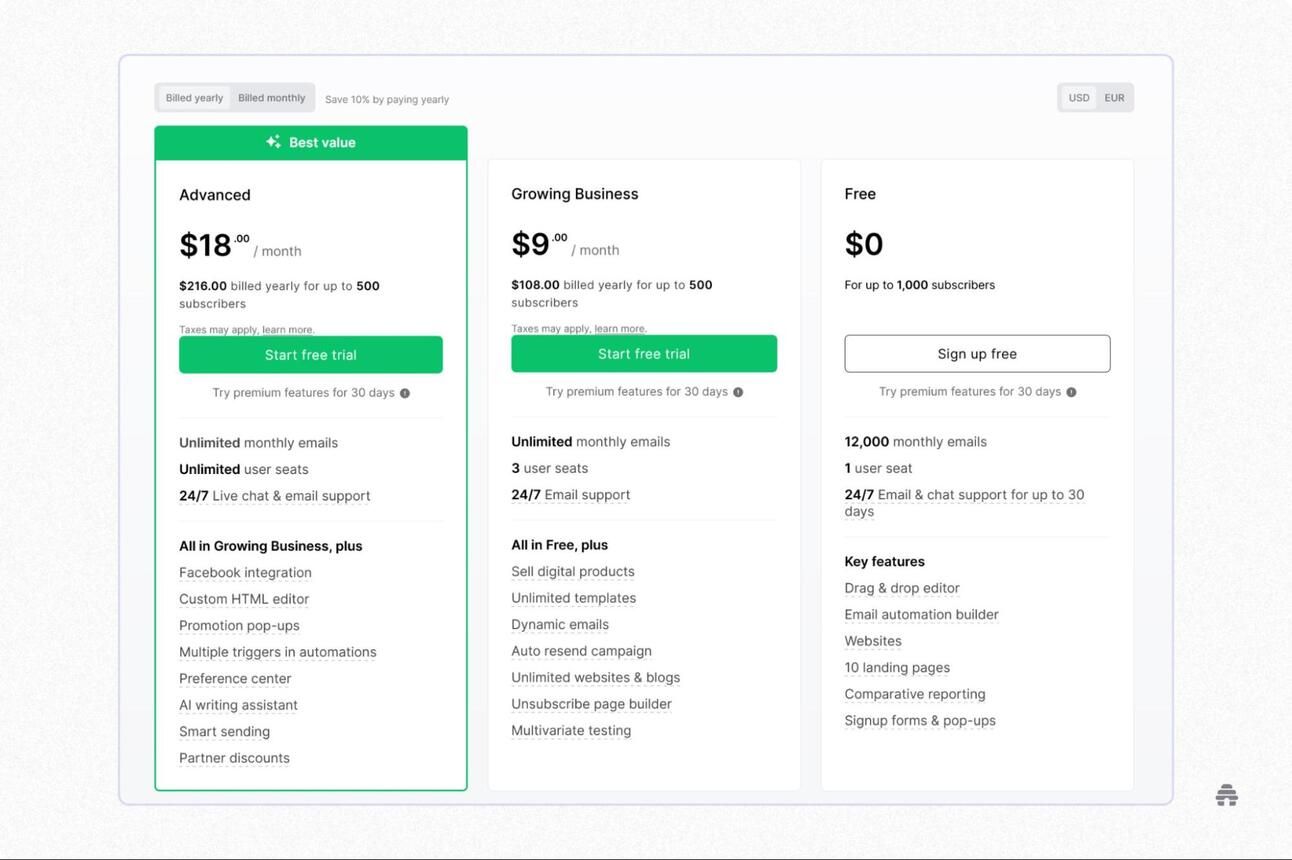
Task: Click Signup forms & pop-ups feature
Action: point(920,721)
